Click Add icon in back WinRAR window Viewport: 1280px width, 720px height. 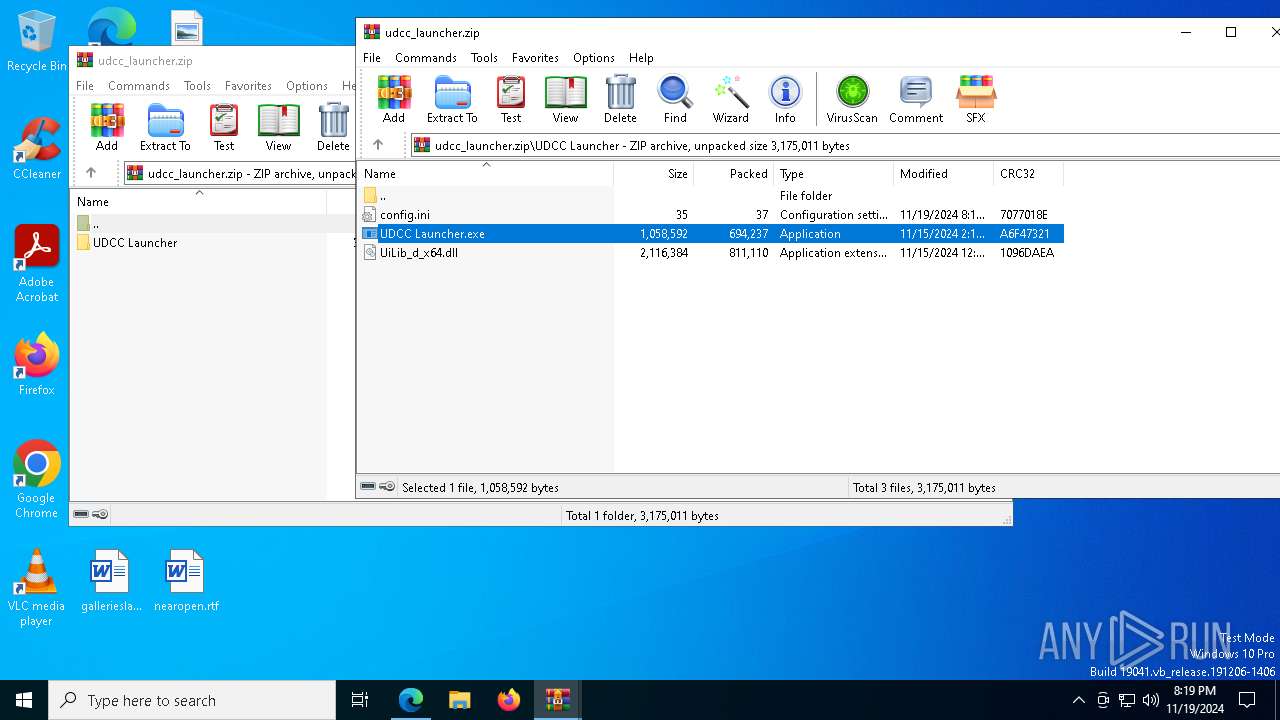107,127
